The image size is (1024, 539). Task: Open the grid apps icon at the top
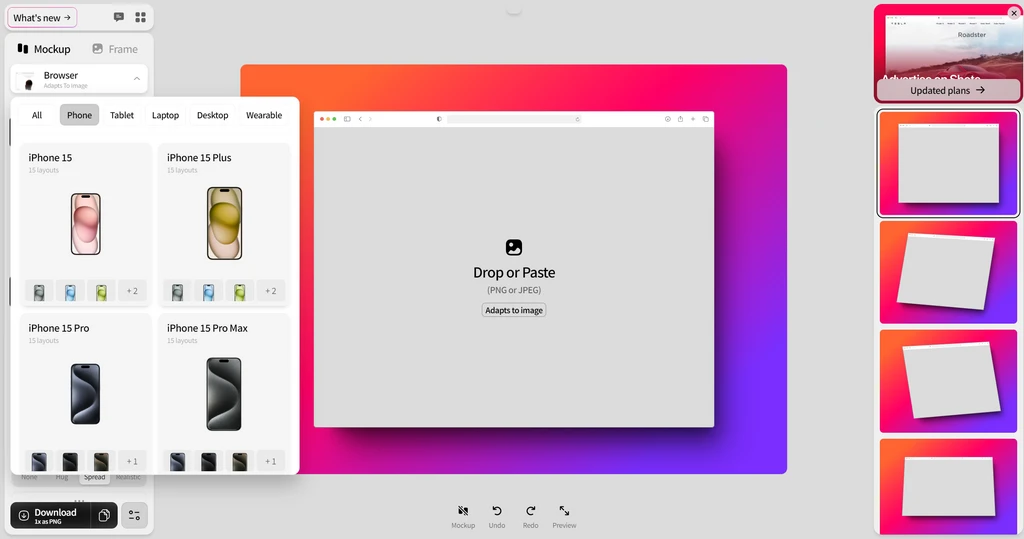[141, 17]
